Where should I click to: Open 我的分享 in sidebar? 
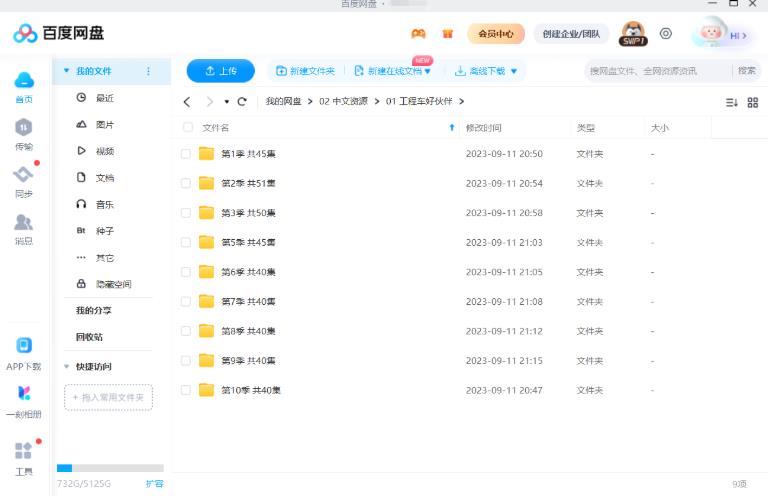coord(94,310)
